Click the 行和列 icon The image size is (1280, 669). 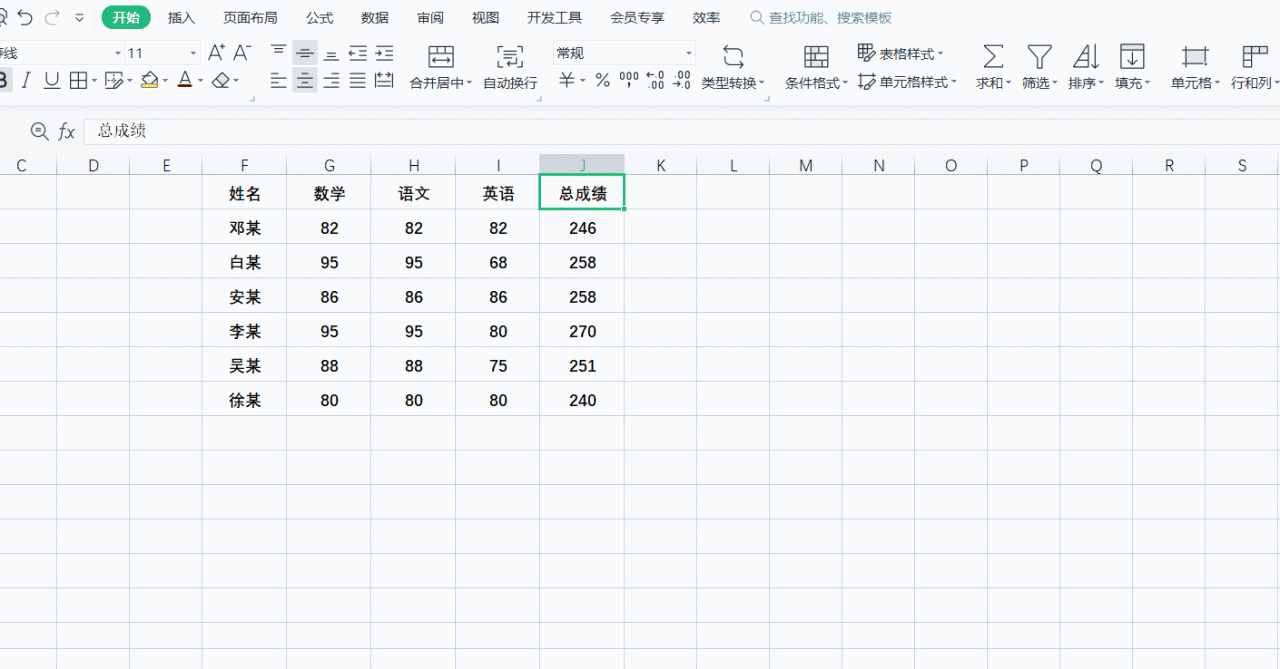1254,56
